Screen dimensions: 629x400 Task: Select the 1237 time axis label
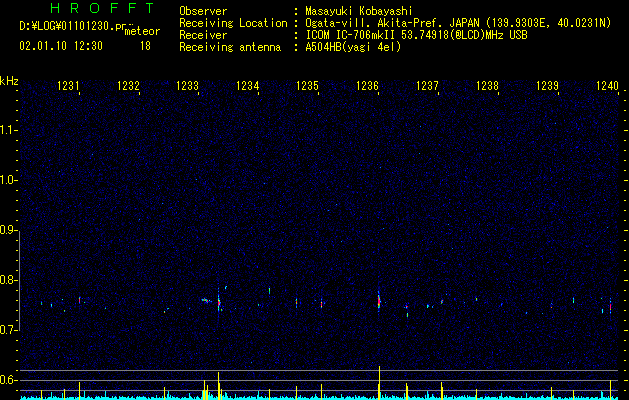click(x=427, y=85)
